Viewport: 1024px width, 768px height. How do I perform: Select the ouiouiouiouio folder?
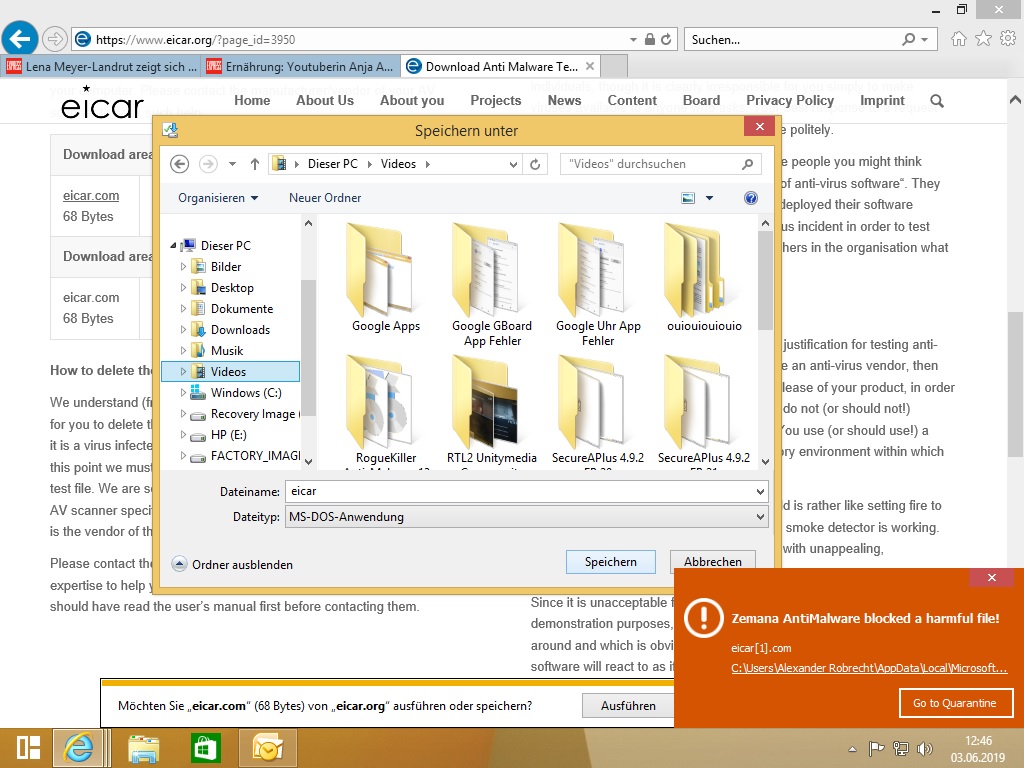pyautogui.click(x=704, y=278)
